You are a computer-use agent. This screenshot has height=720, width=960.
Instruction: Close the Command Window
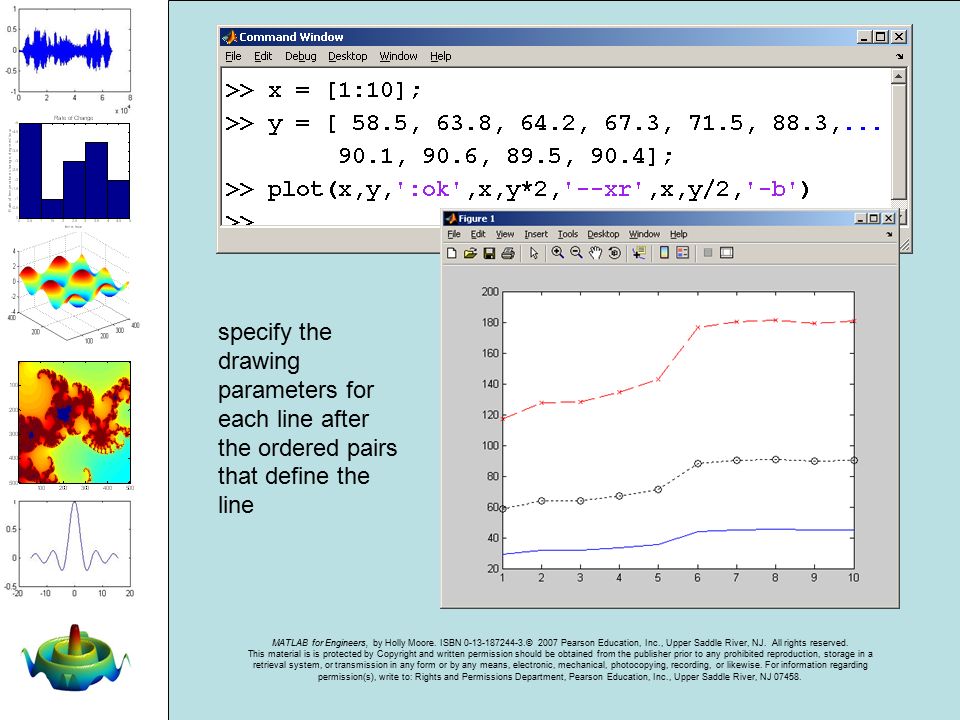(898, 37)
